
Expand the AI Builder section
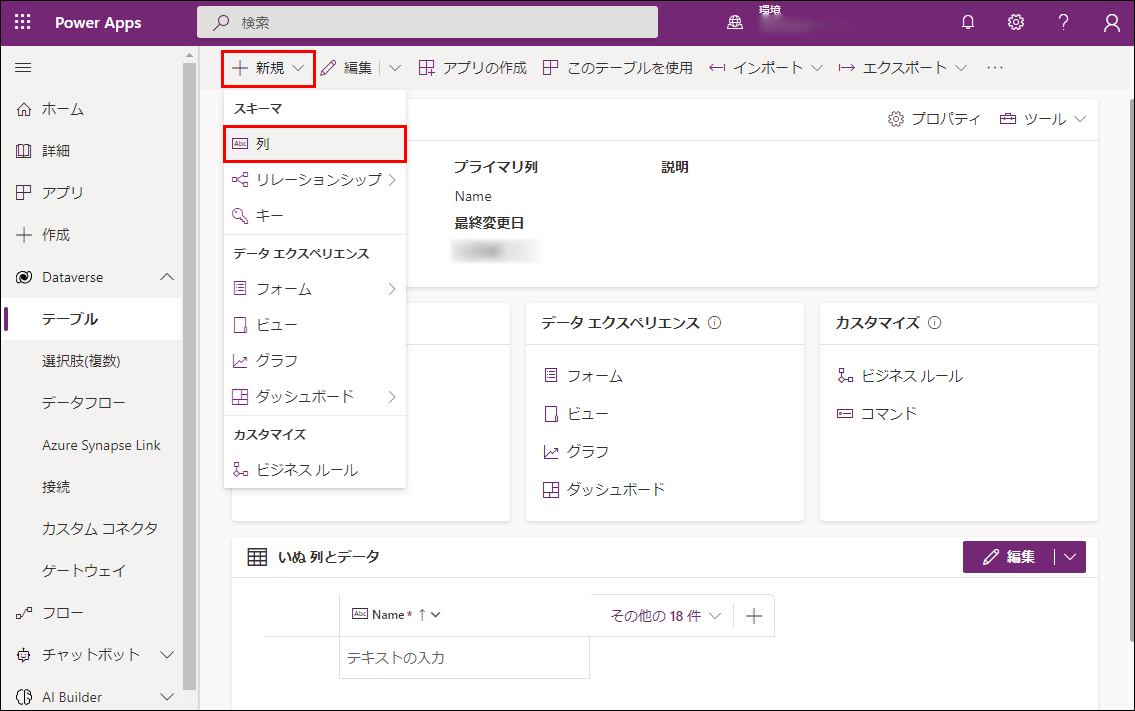click(x=166, y=697)
